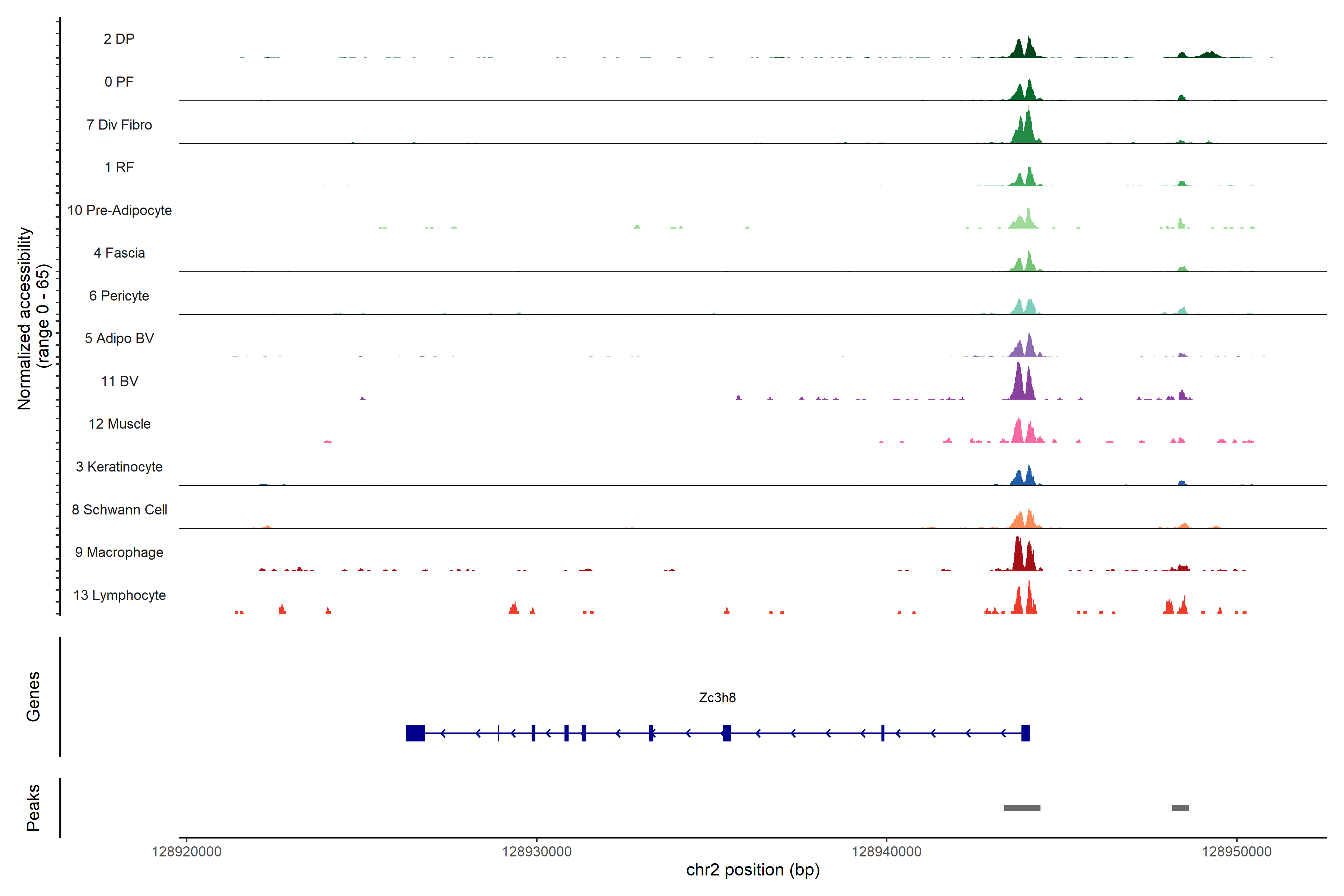Image resolution: width=1344 pixels, height=896 pixels.
Task: Click the large leftmost Zc3h8 exon block
Action: click(416, 733)
